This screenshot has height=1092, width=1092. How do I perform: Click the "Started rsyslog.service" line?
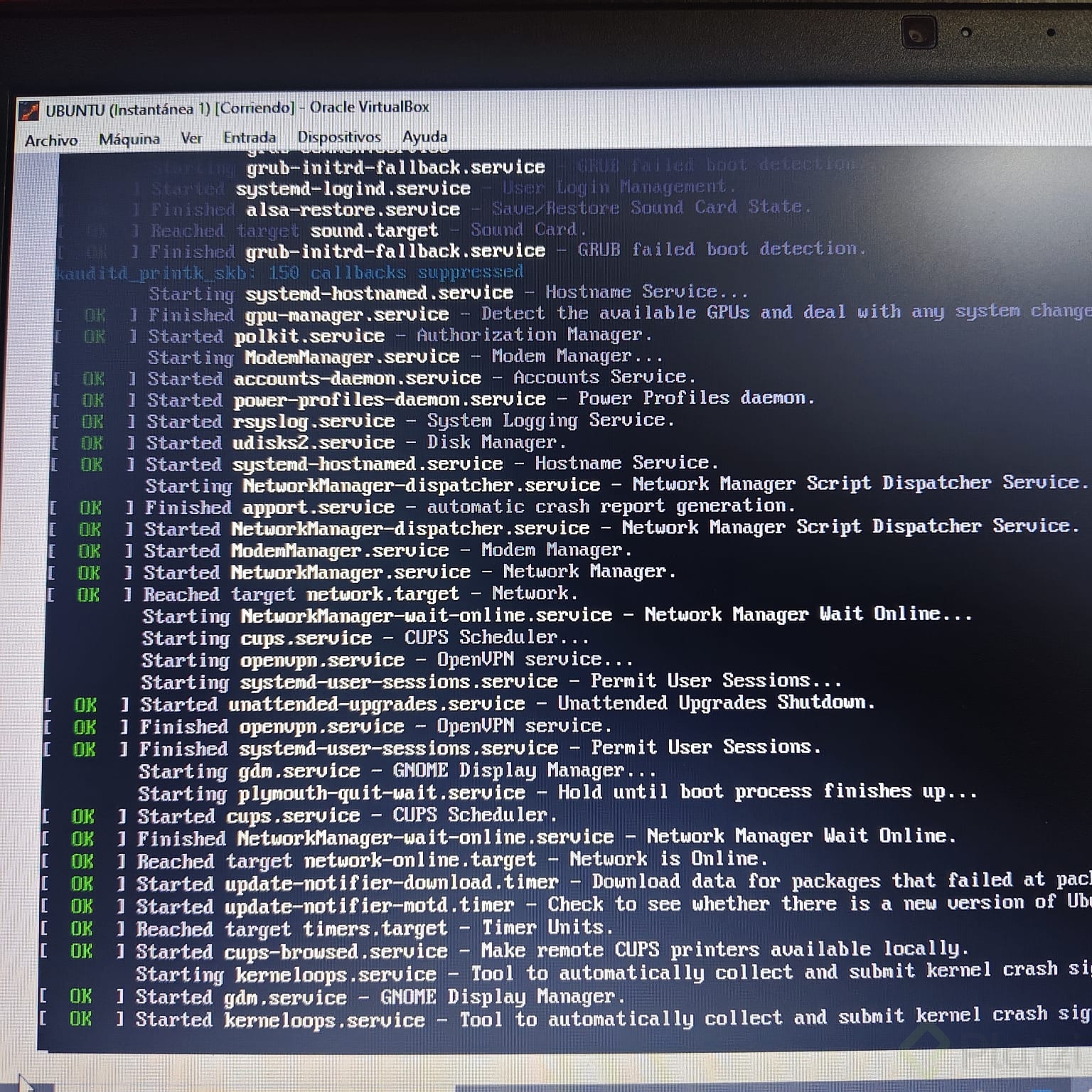point(363,421)
